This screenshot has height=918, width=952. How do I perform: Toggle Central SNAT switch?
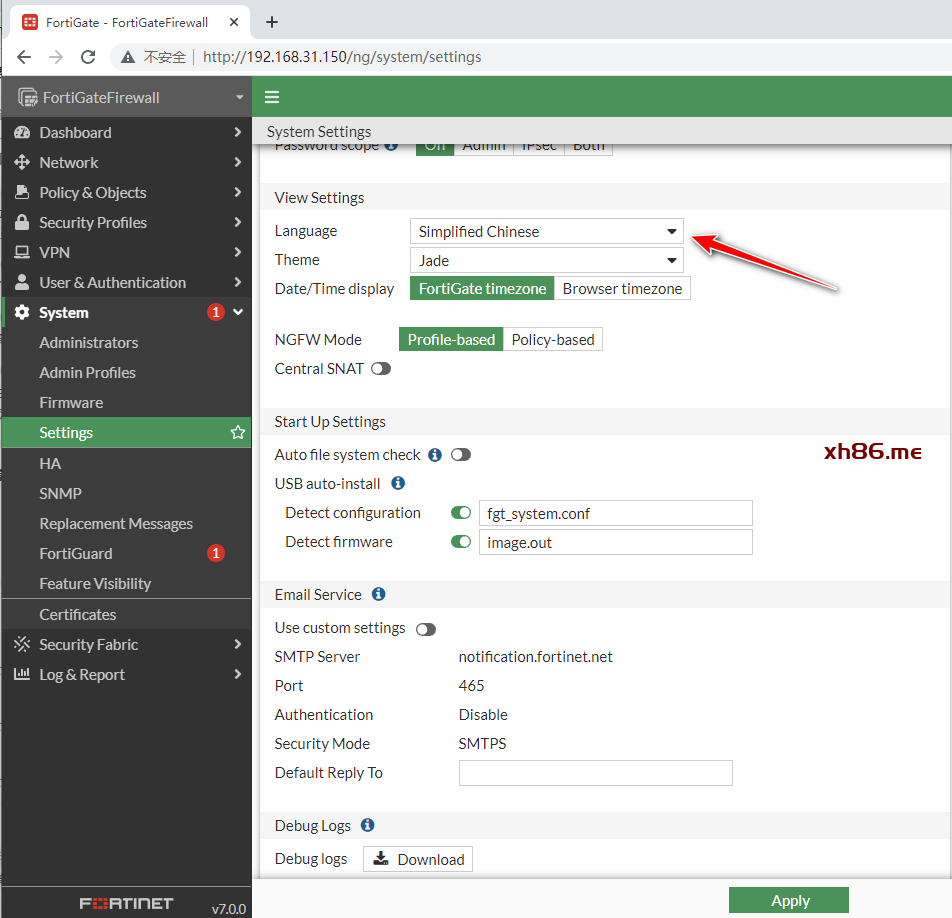381,369
